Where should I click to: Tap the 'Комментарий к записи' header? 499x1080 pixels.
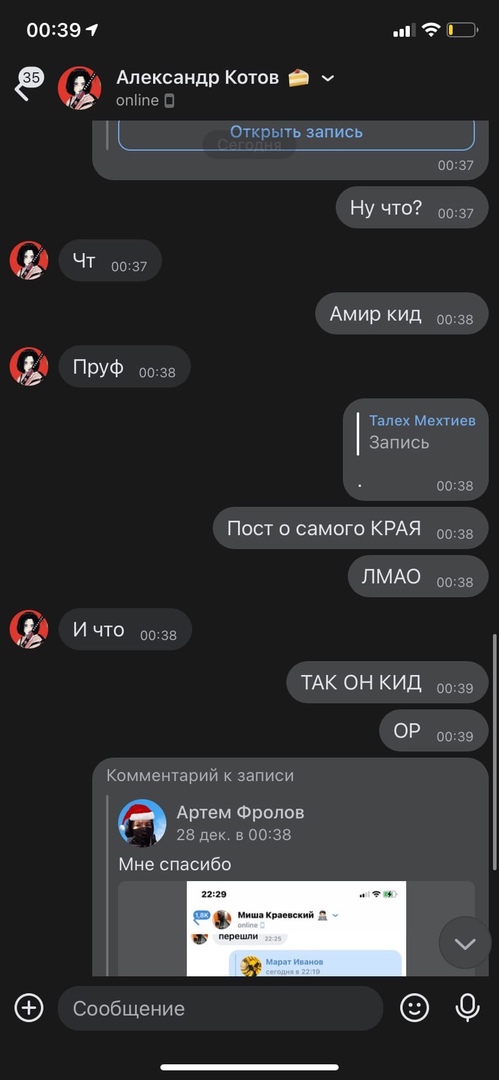pos(200,776)
